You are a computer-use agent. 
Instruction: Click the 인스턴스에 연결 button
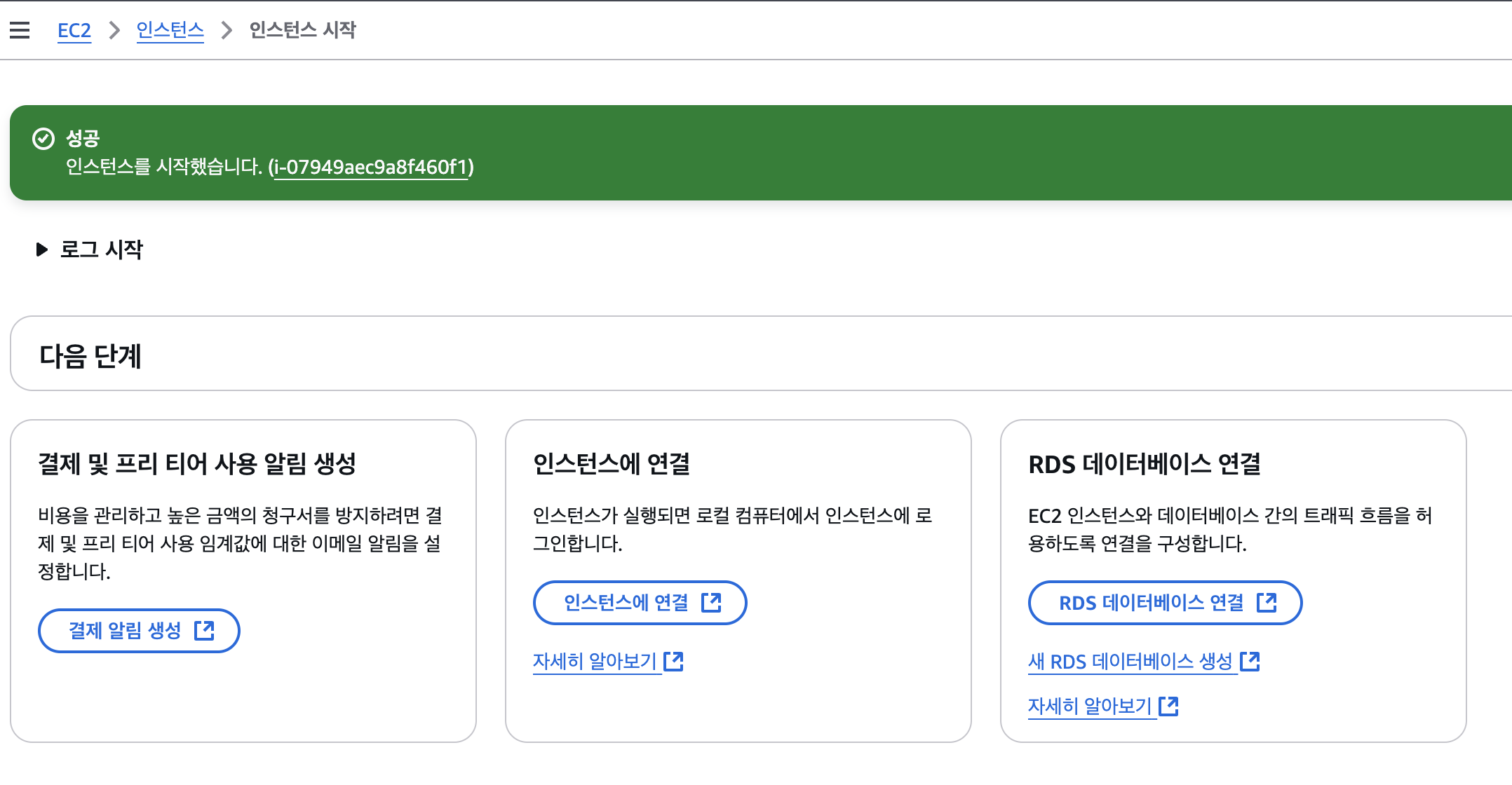click(626, 603)
